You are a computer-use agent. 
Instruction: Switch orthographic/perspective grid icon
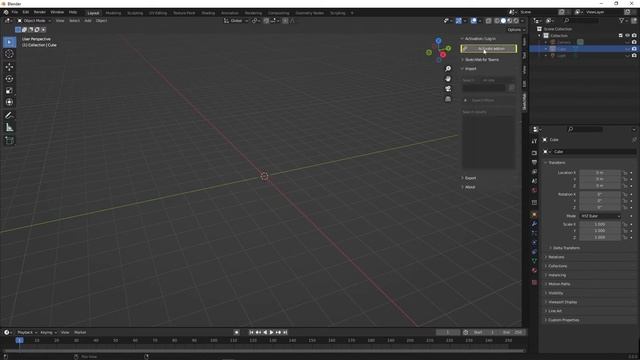448,99
